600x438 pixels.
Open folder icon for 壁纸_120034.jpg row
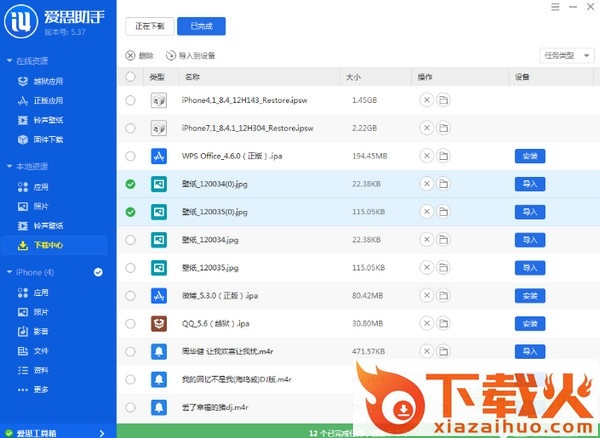point(443,240)
